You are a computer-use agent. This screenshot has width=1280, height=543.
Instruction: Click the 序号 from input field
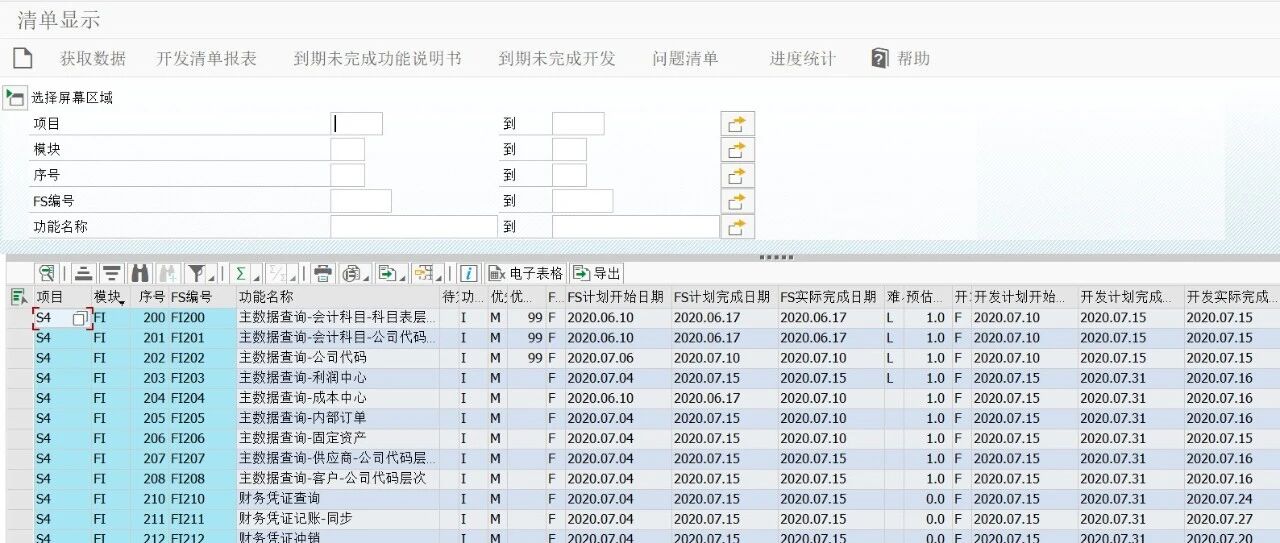347,176
